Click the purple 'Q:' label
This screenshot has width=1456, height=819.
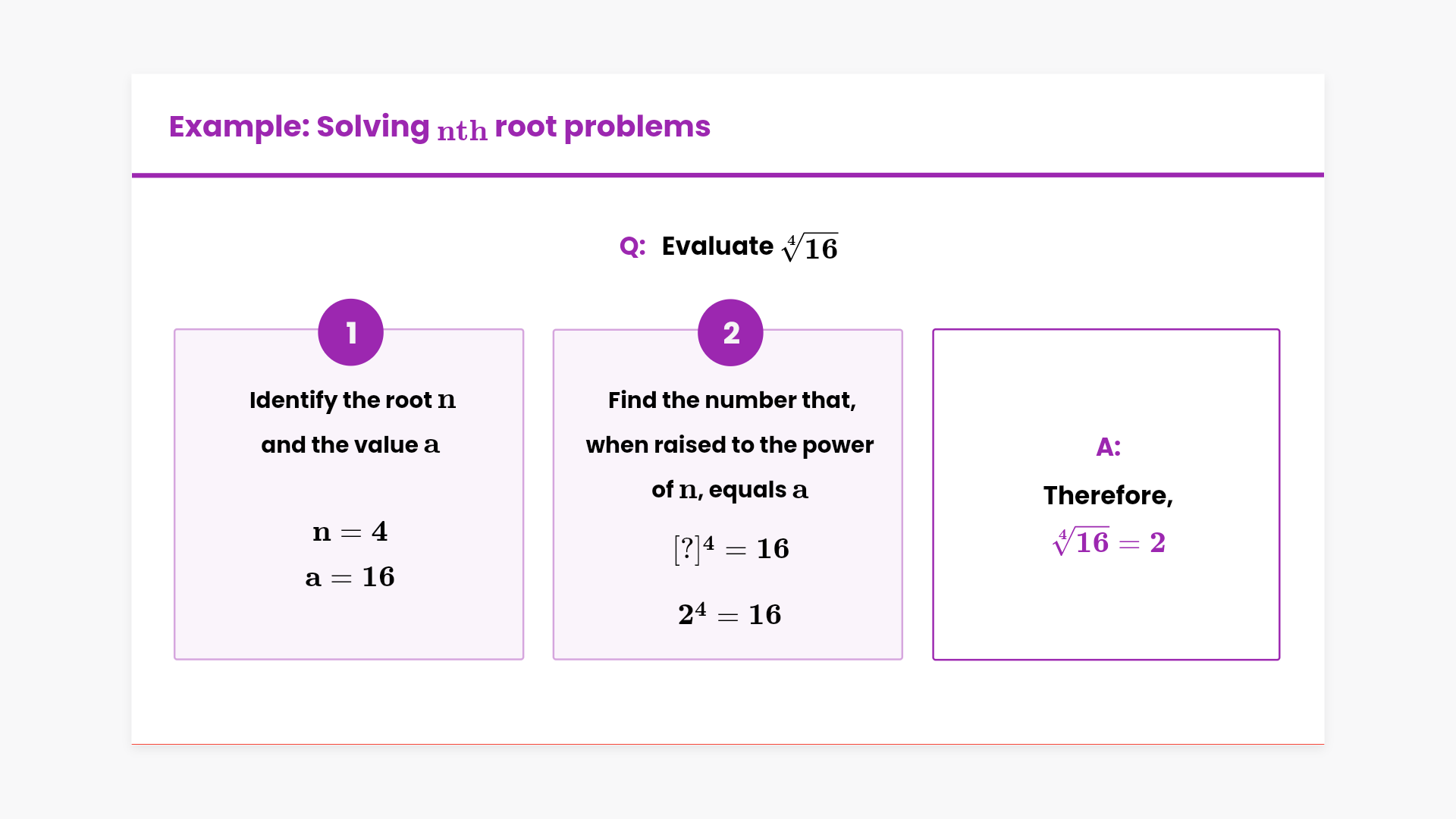click(x=632, y=246)
